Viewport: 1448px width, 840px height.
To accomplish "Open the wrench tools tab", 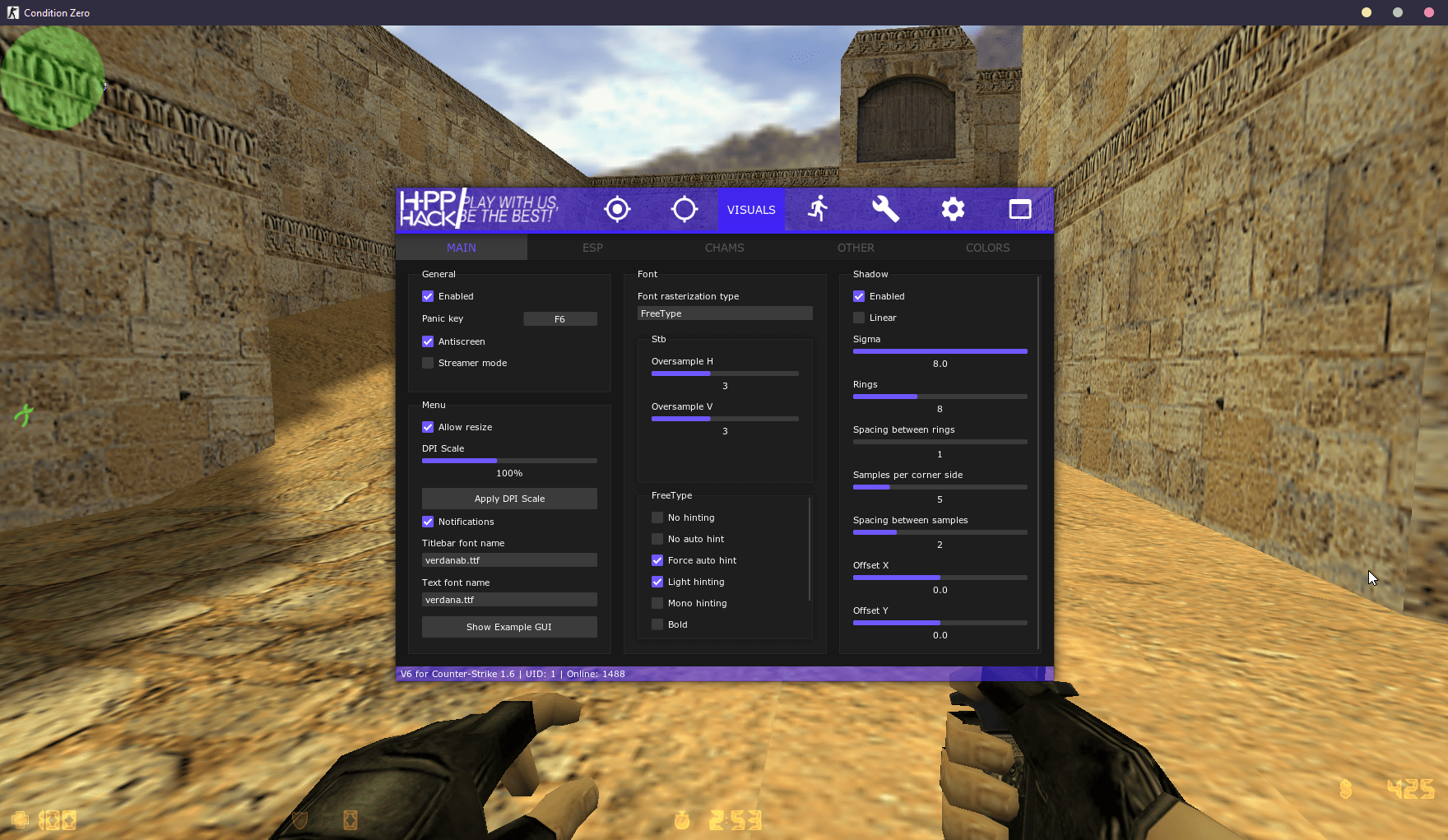I will 885,209.
